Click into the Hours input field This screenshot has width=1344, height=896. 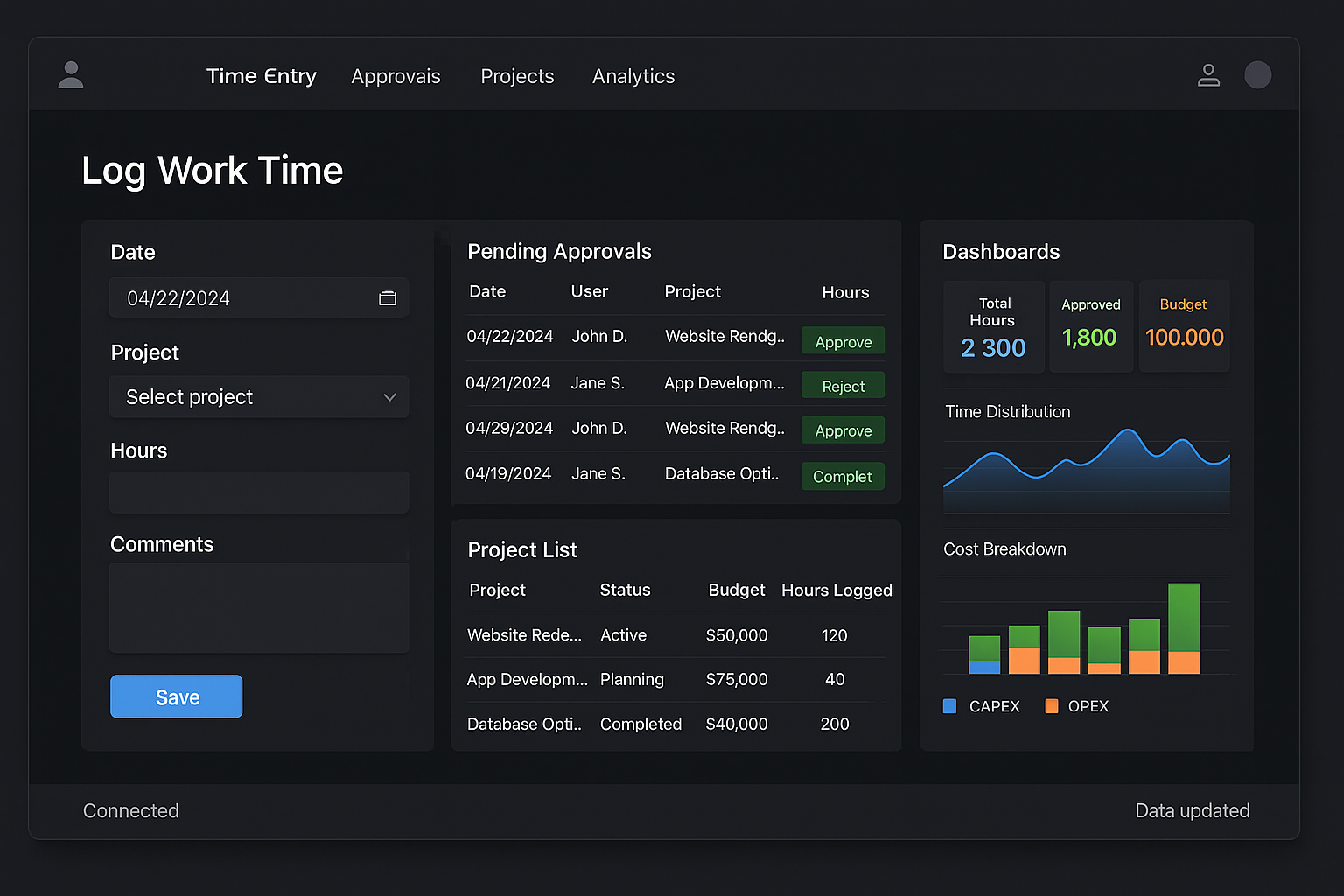[258, 493]
